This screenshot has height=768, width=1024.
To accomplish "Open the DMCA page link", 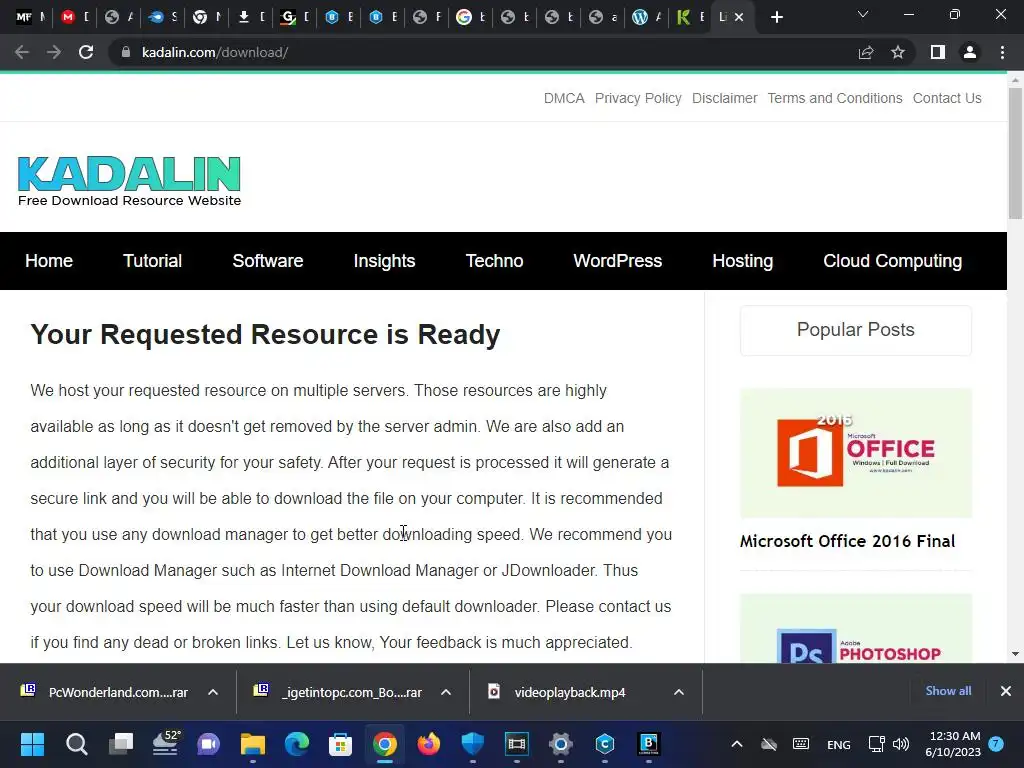I will [564, 98].
